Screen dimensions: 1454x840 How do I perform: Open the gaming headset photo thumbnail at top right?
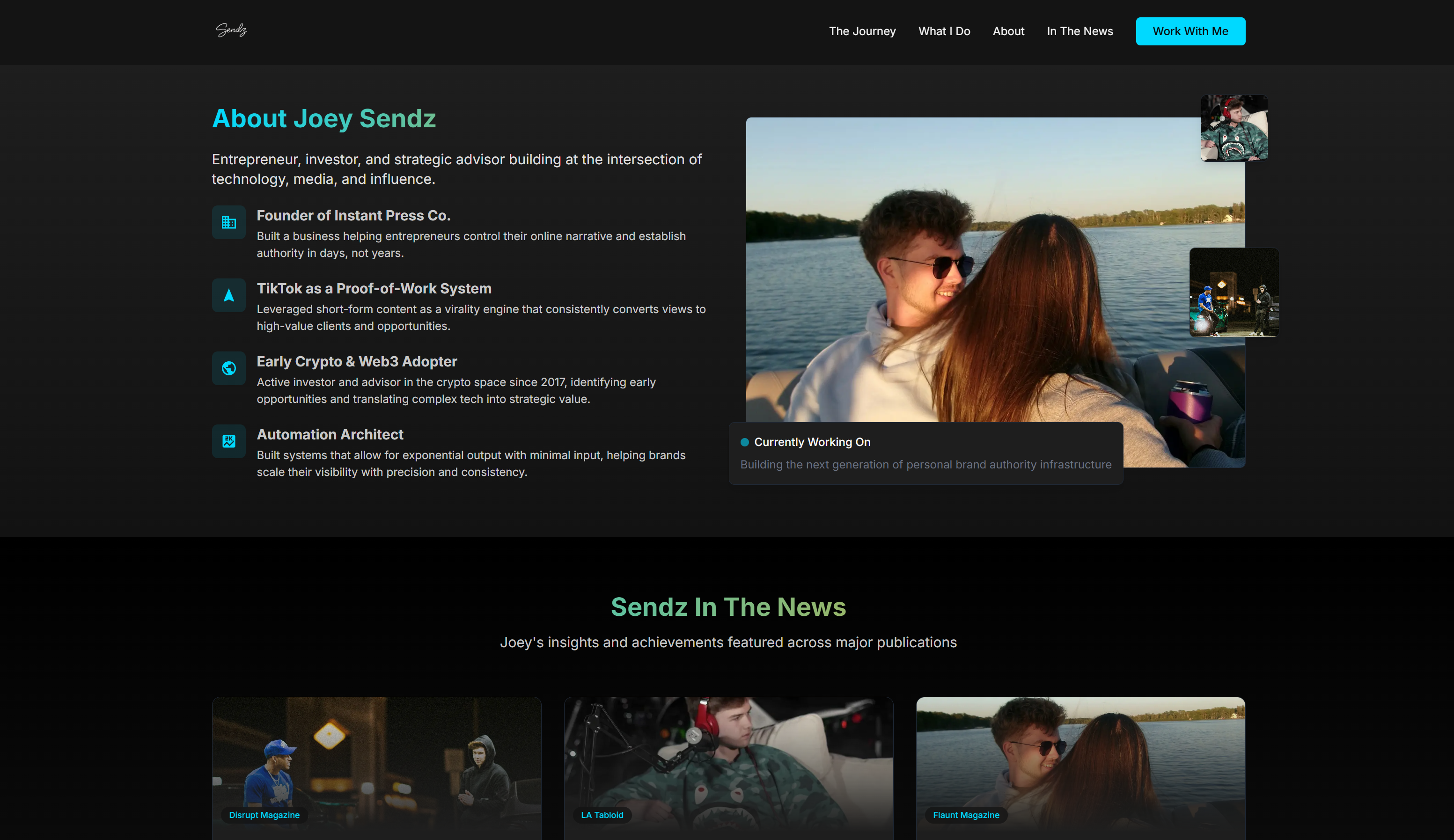[x=1234, y=127]
